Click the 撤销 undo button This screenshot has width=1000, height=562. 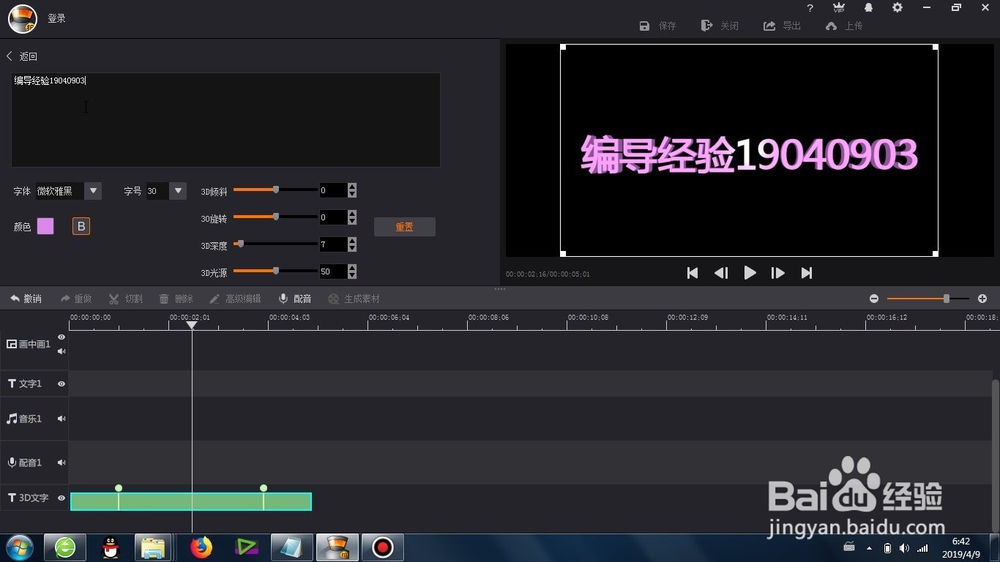(26, 299)
